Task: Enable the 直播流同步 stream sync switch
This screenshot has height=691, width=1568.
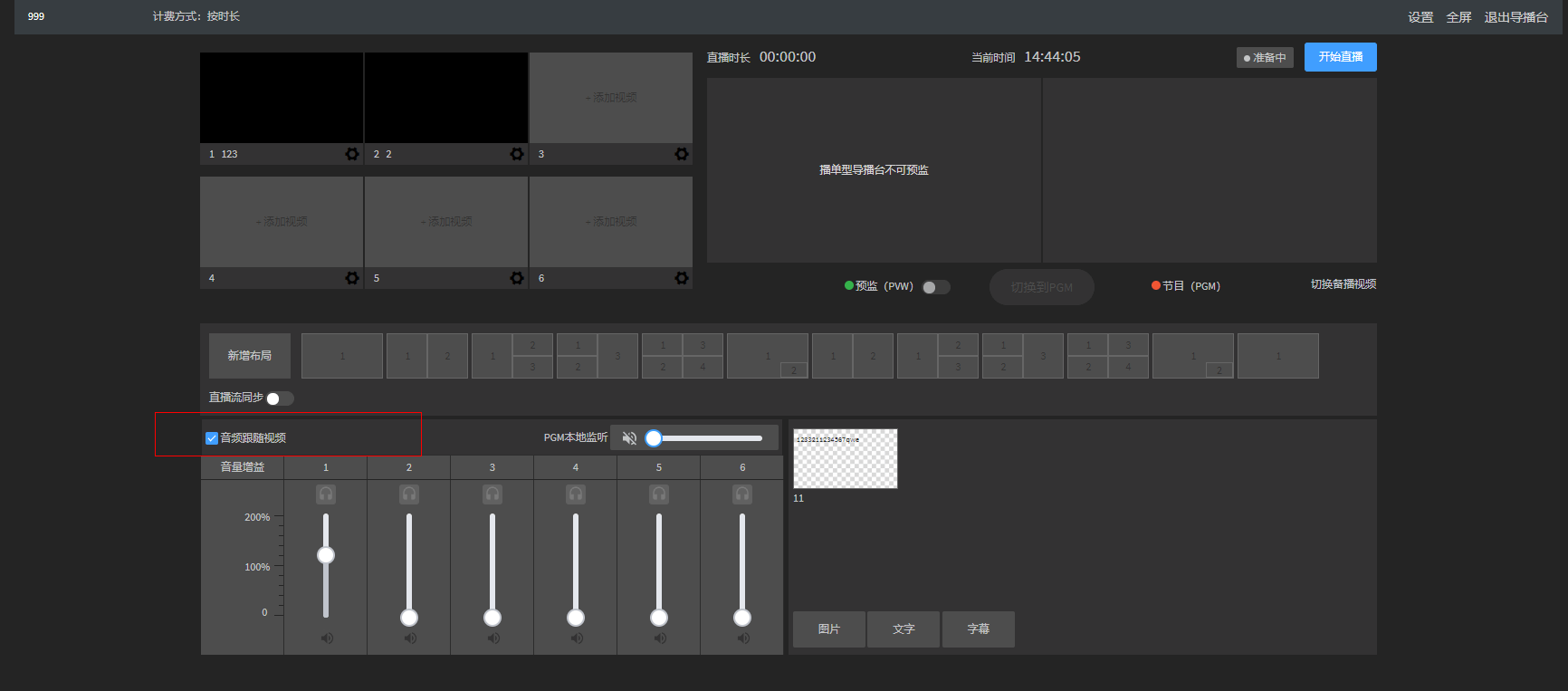Action: [279, 398]
